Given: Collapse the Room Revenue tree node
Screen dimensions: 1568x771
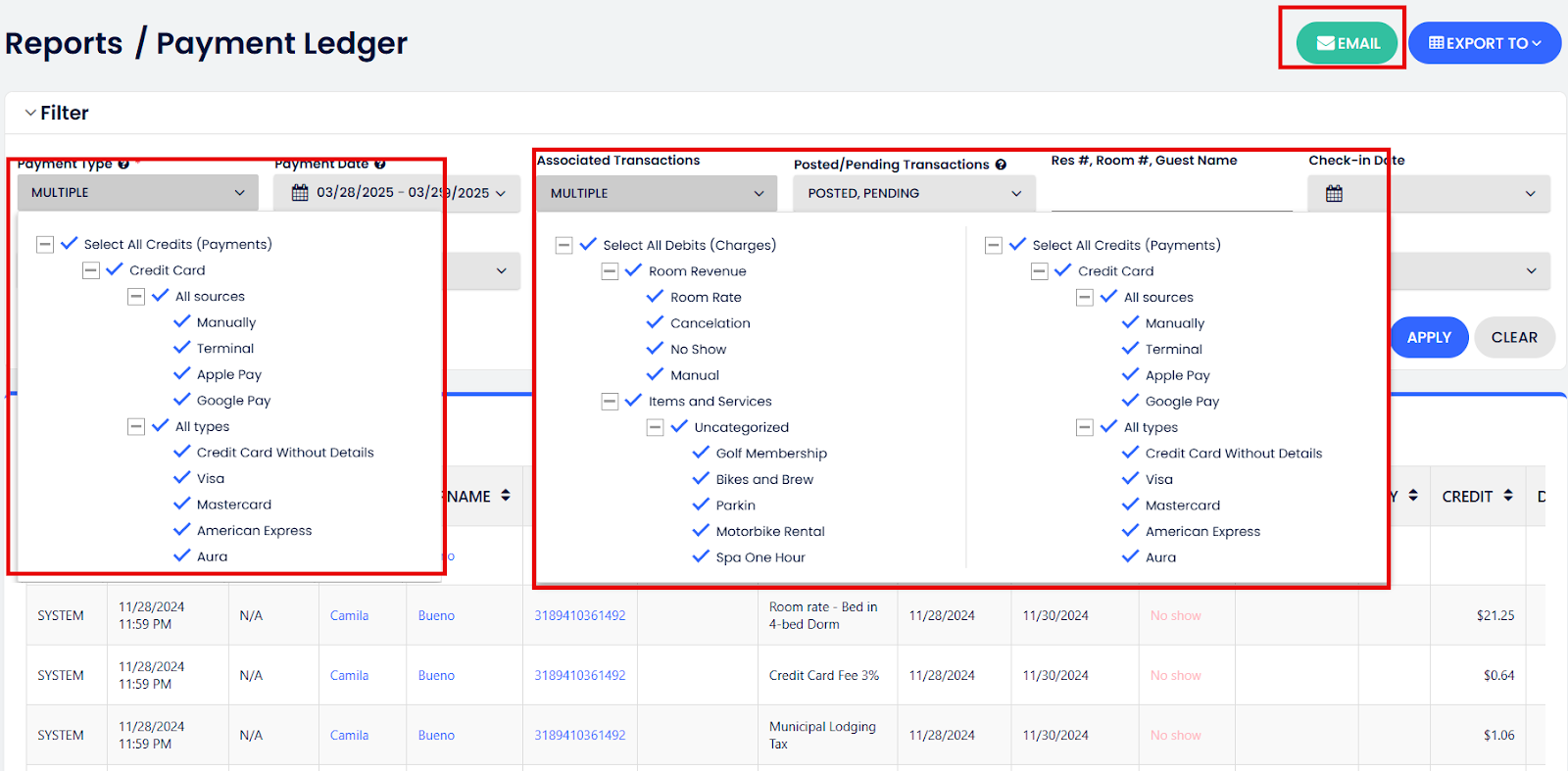Looking at the screenshot, I should [610, 271].
